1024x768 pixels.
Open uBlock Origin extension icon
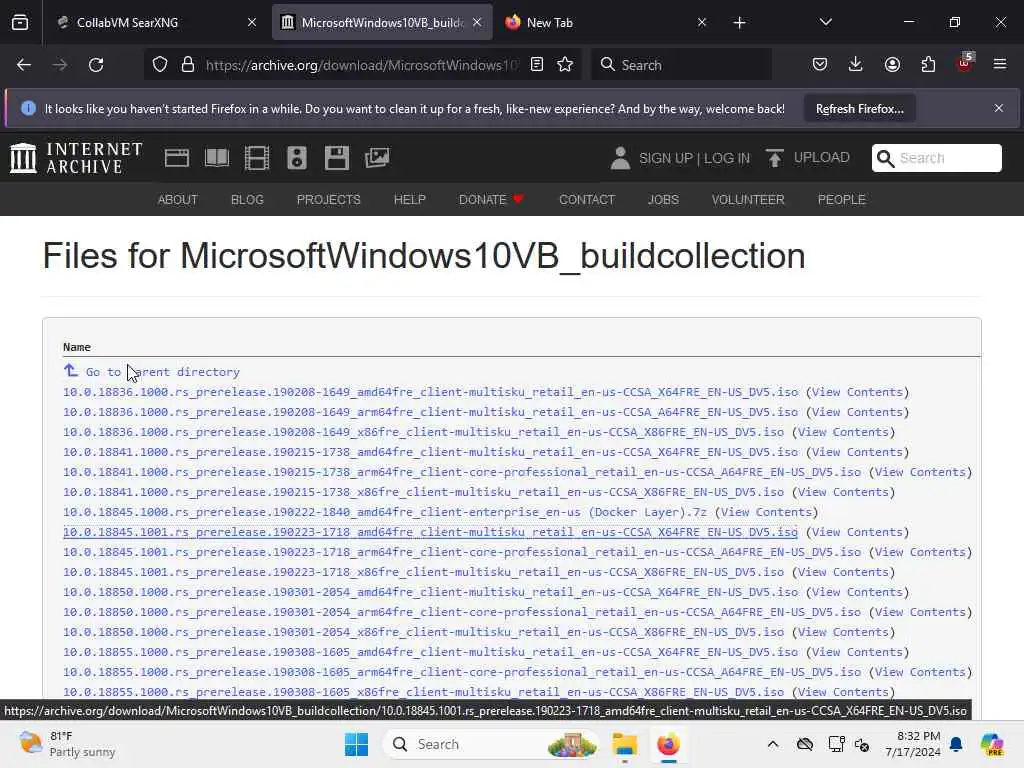[964, 63]
